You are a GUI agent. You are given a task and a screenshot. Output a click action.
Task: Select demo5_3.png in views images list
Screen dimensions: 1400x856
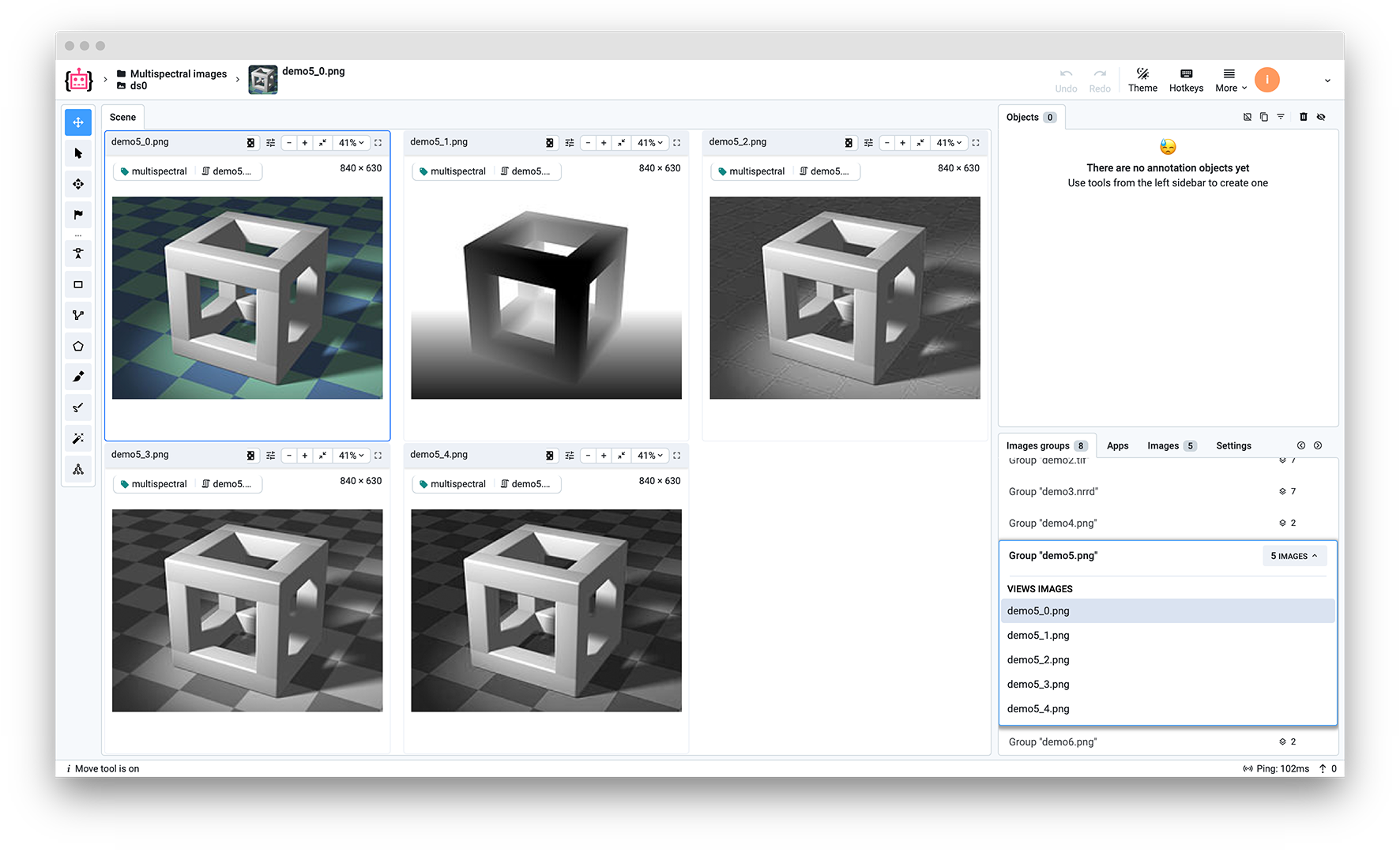tap(1038, 685)
